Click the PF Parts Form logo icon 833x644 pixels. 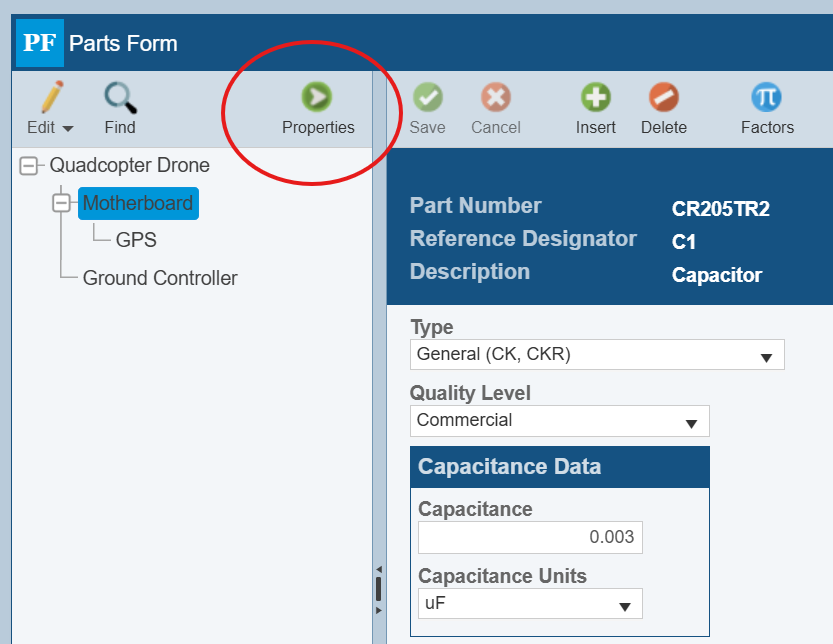click(x=40, y=44)
